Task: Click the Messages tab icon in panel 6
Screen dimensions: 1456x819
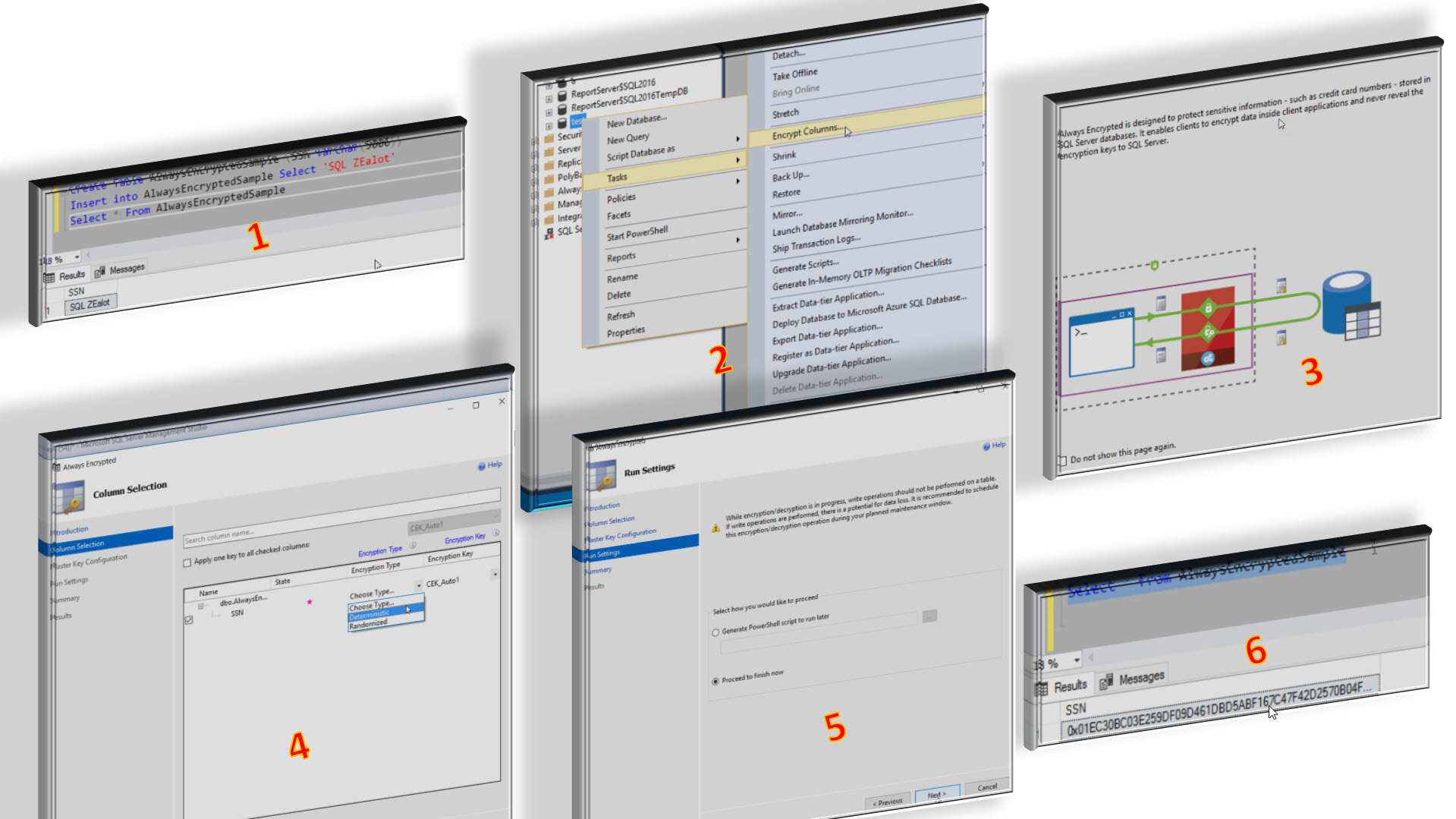Action: (x=1106, y=681)
